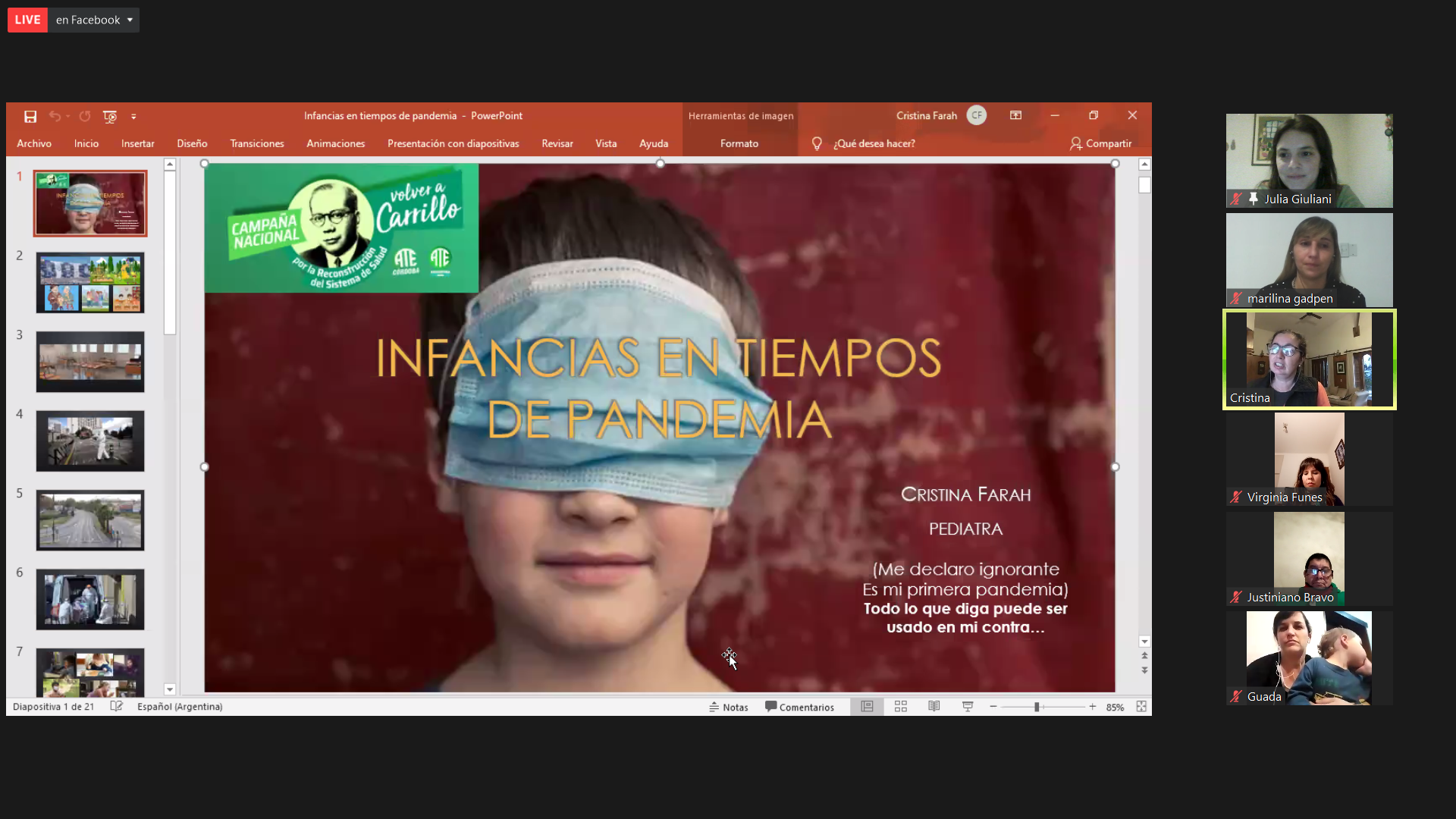
Task: Open the Undo history dropdown arrow
Action: 68,116
